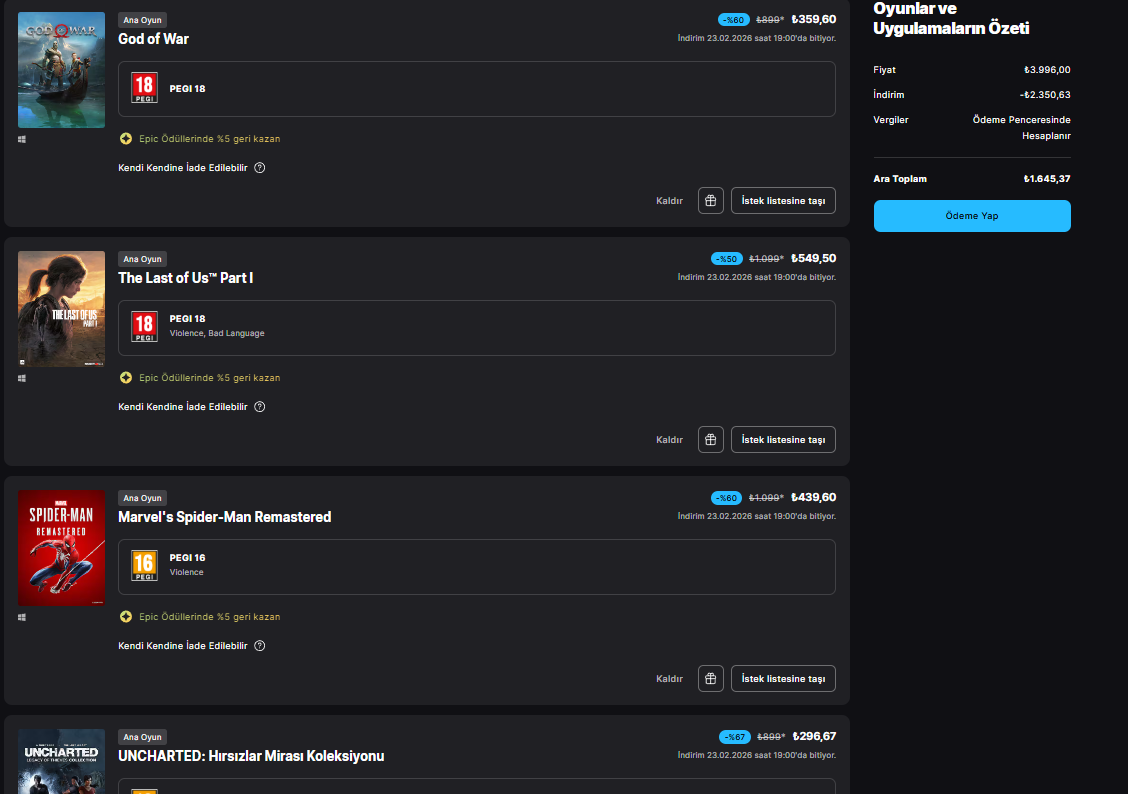This screenshot has height=794, width=1128.
Task: Click the Ara Toplam value ₺1.645,37
Action: 1047,178
